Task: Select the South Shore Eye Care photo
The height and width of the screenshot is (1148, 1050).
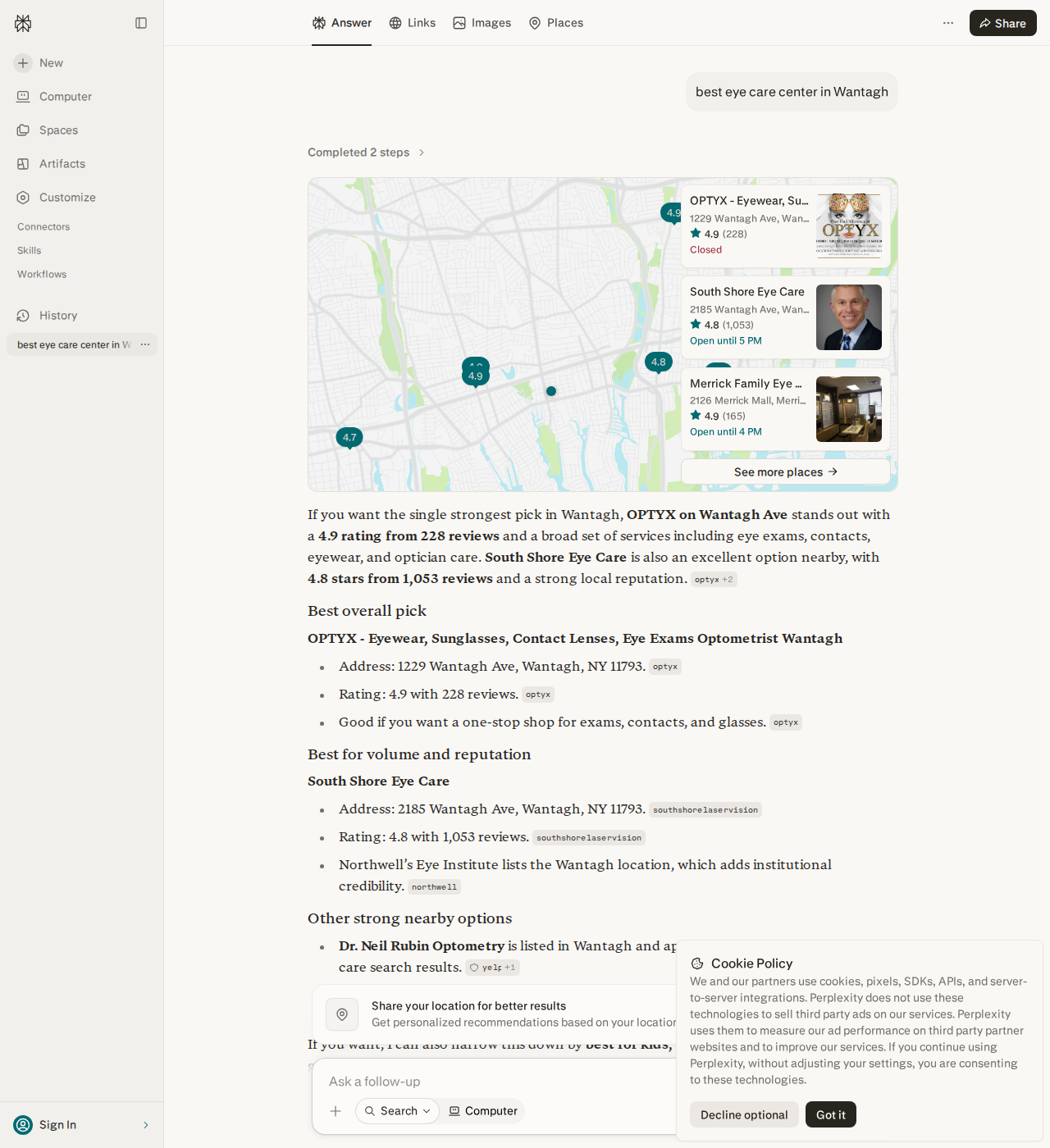Action: 849,317
